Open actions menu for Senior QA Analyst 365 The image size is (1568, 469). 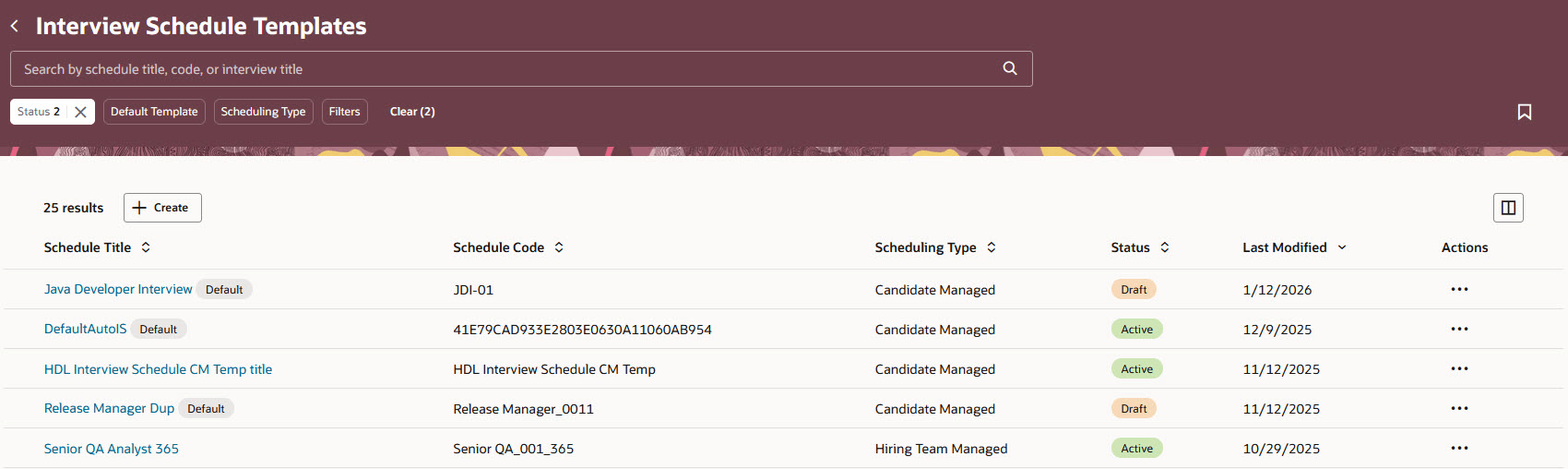(1459, 448)
